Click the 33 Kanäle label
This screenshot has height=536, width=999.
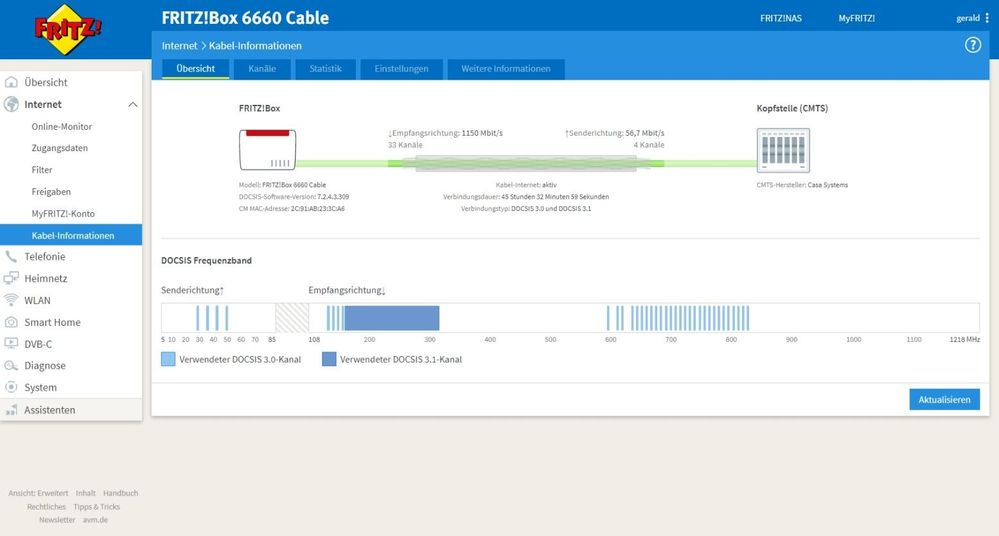coord(405,145)
